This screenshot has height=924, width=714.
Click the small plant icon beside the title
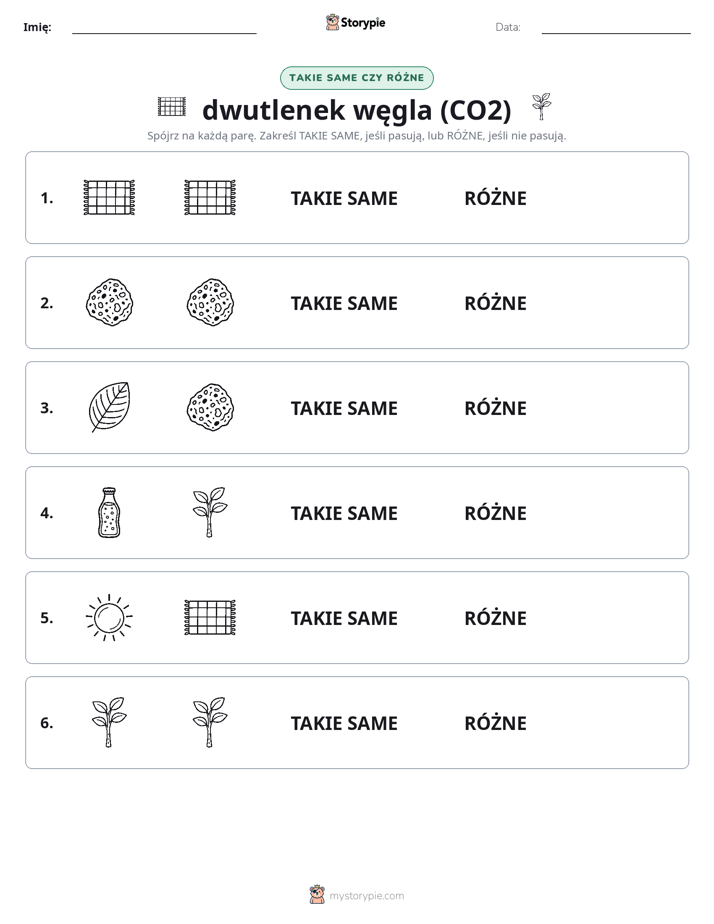[x=541, y=107]
